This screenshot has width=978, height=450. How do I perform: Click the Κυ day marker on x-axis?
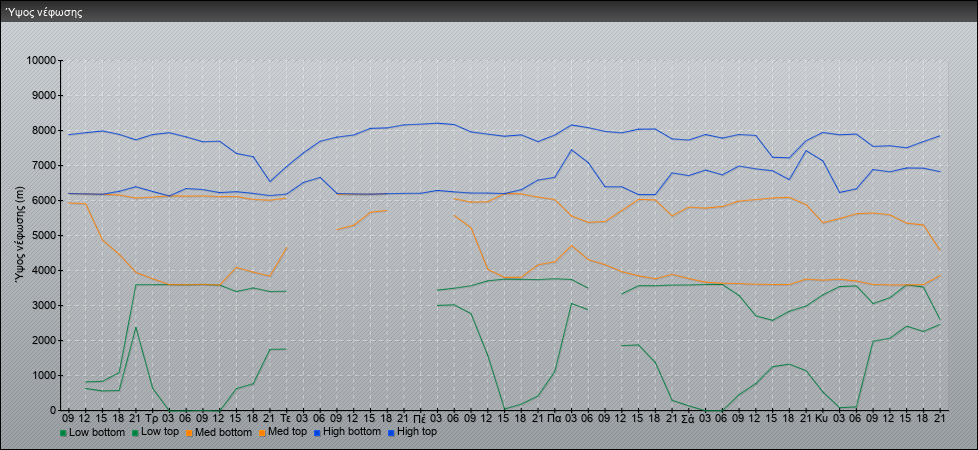(x=822, y=419)
